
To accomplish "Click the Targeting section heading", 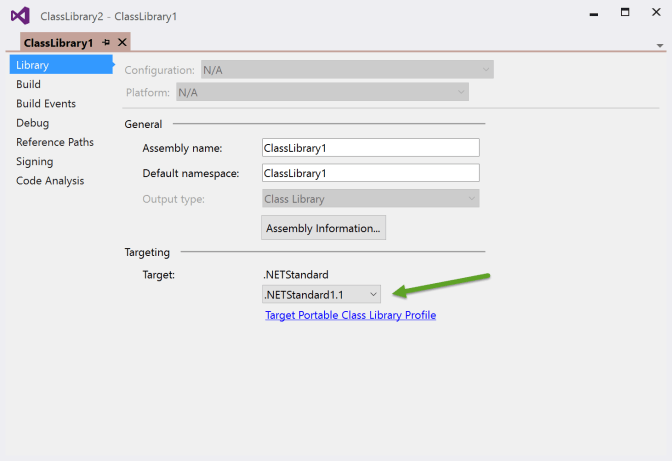I will pos(147,252).
